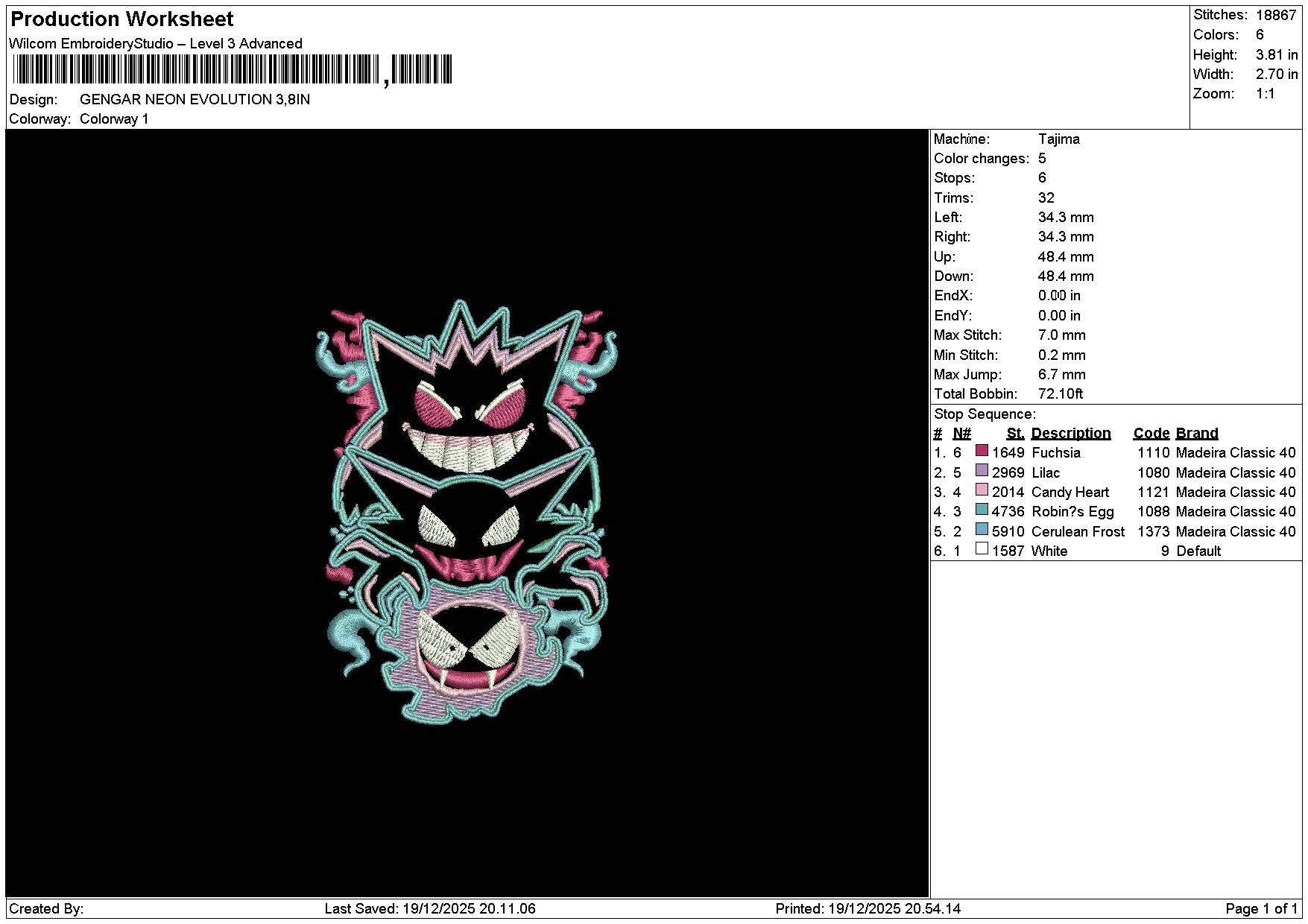Click the Left extent value "34.3 mm"
Viewport: 1308px width, 924px height.
[1066, 217]
